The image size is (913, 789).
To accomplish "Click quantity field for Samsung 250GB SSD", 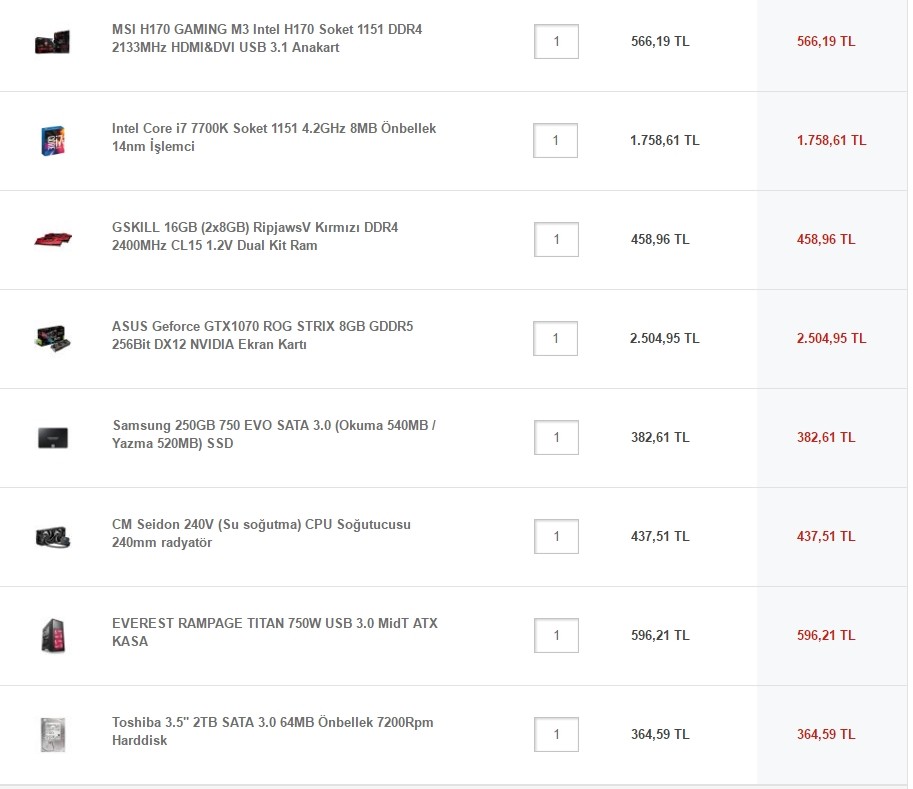I will (556, 437).
